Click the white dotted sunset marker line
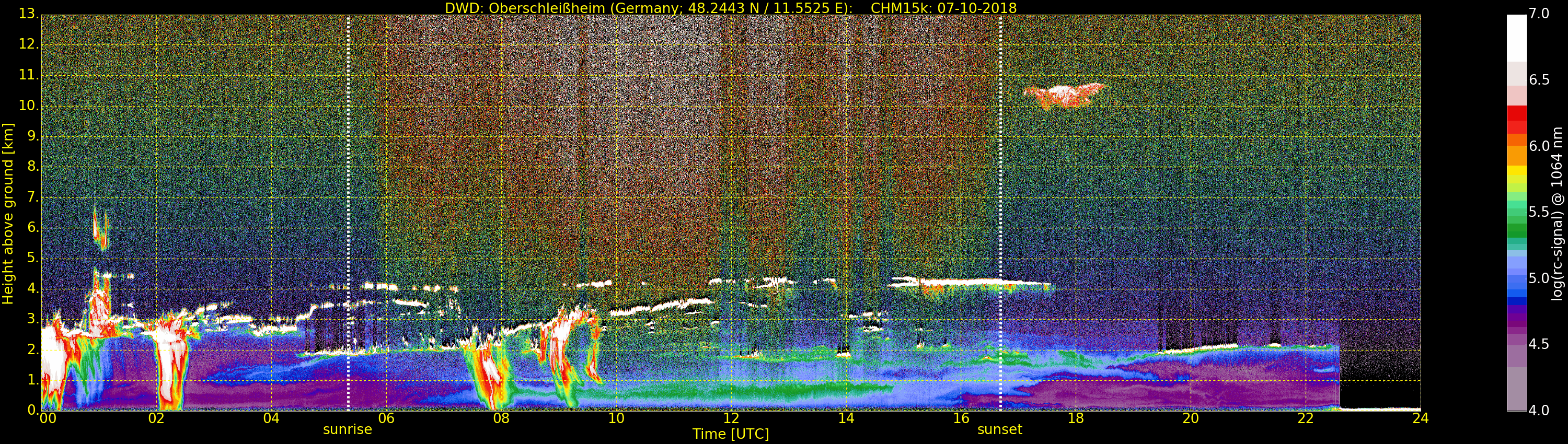The image size is (1568, 444). point(1001,213)
